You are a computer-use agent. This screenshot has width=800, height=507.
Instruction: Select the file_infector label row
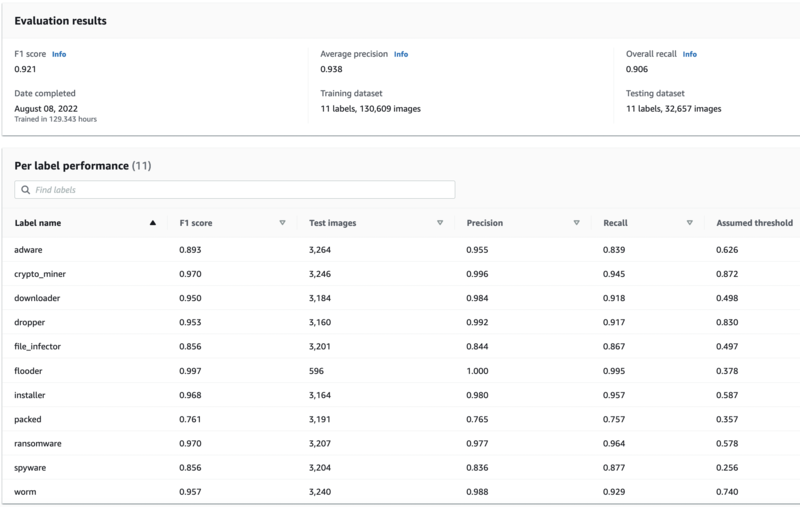pyautogui.click(x=401, y=346)
